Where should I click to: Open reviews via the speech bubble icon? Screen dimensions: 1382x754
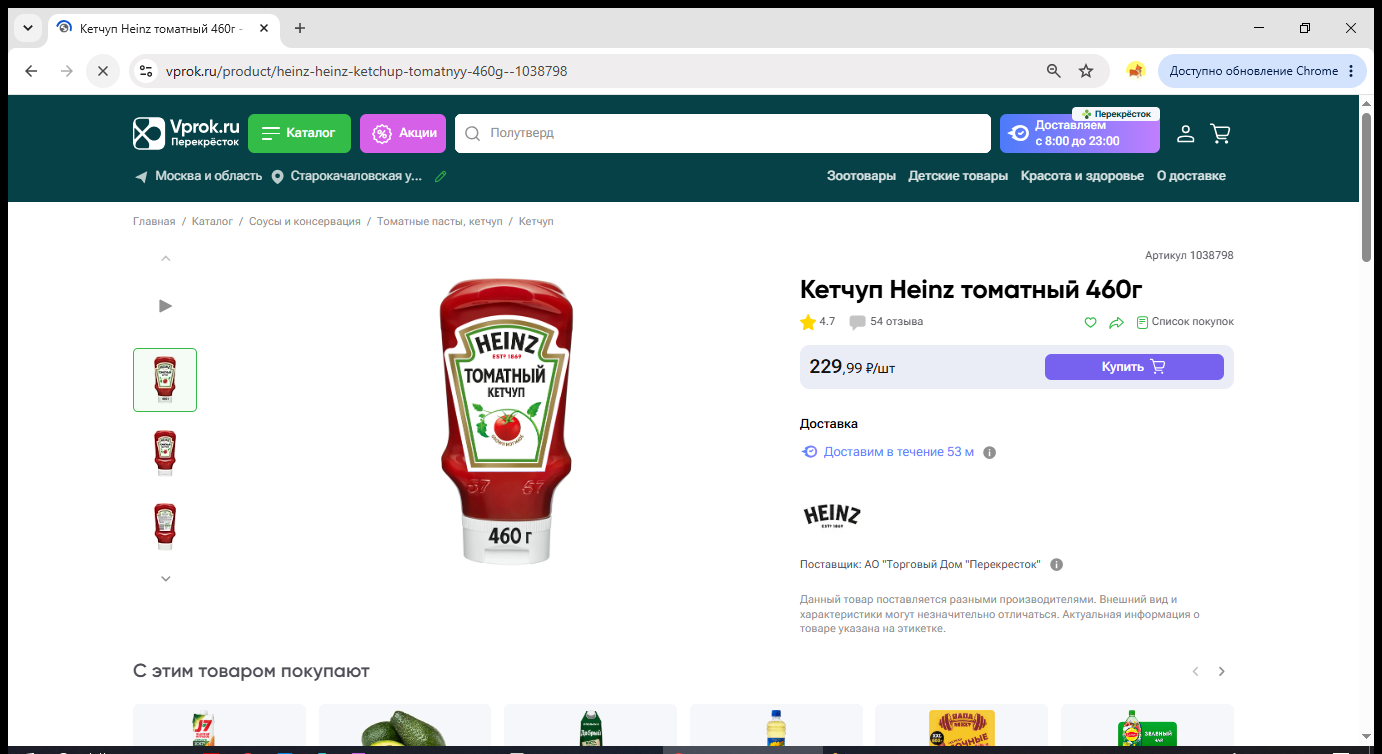coord(857,322)
